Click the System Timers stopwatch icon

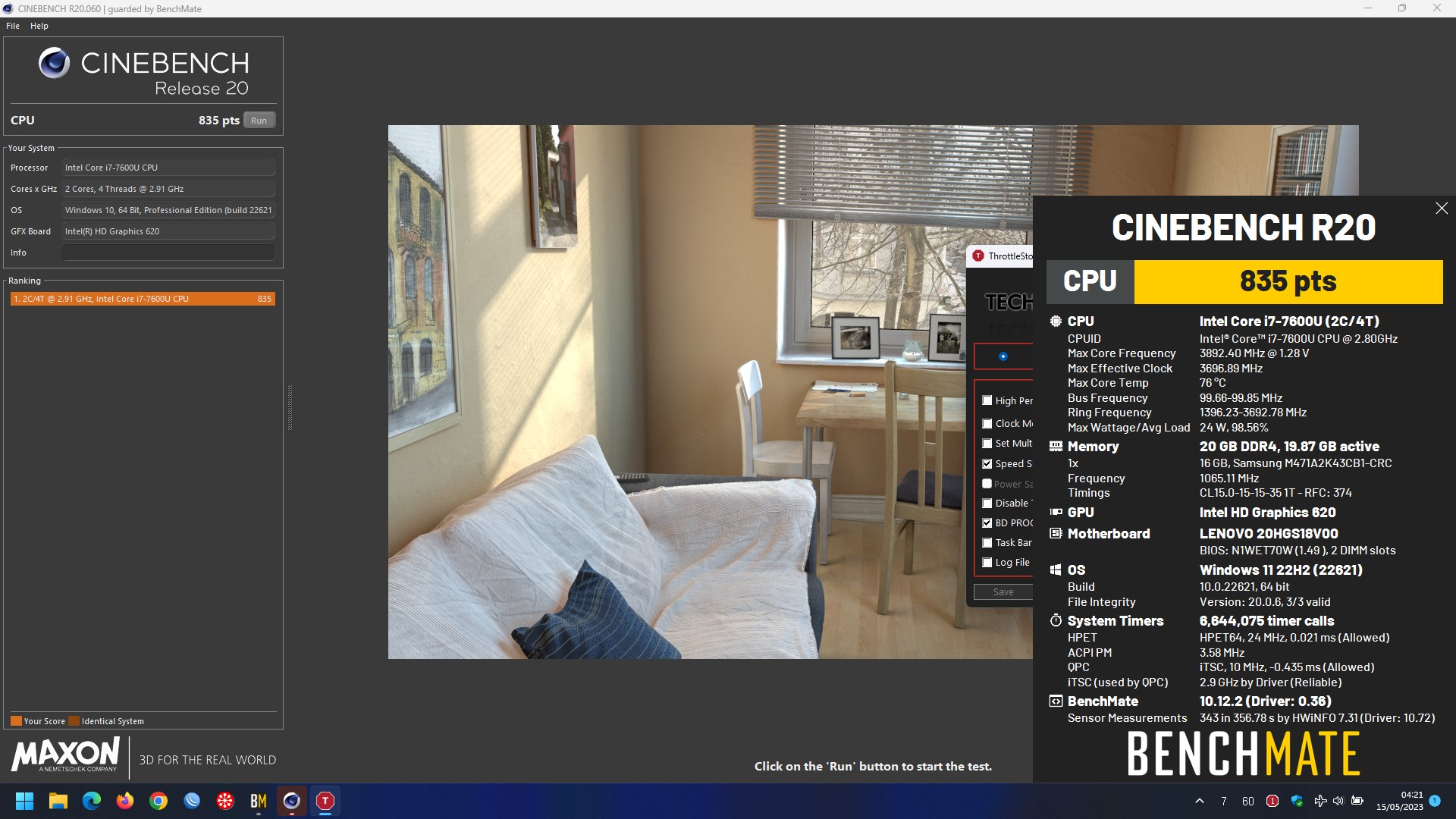(1055, 620)
